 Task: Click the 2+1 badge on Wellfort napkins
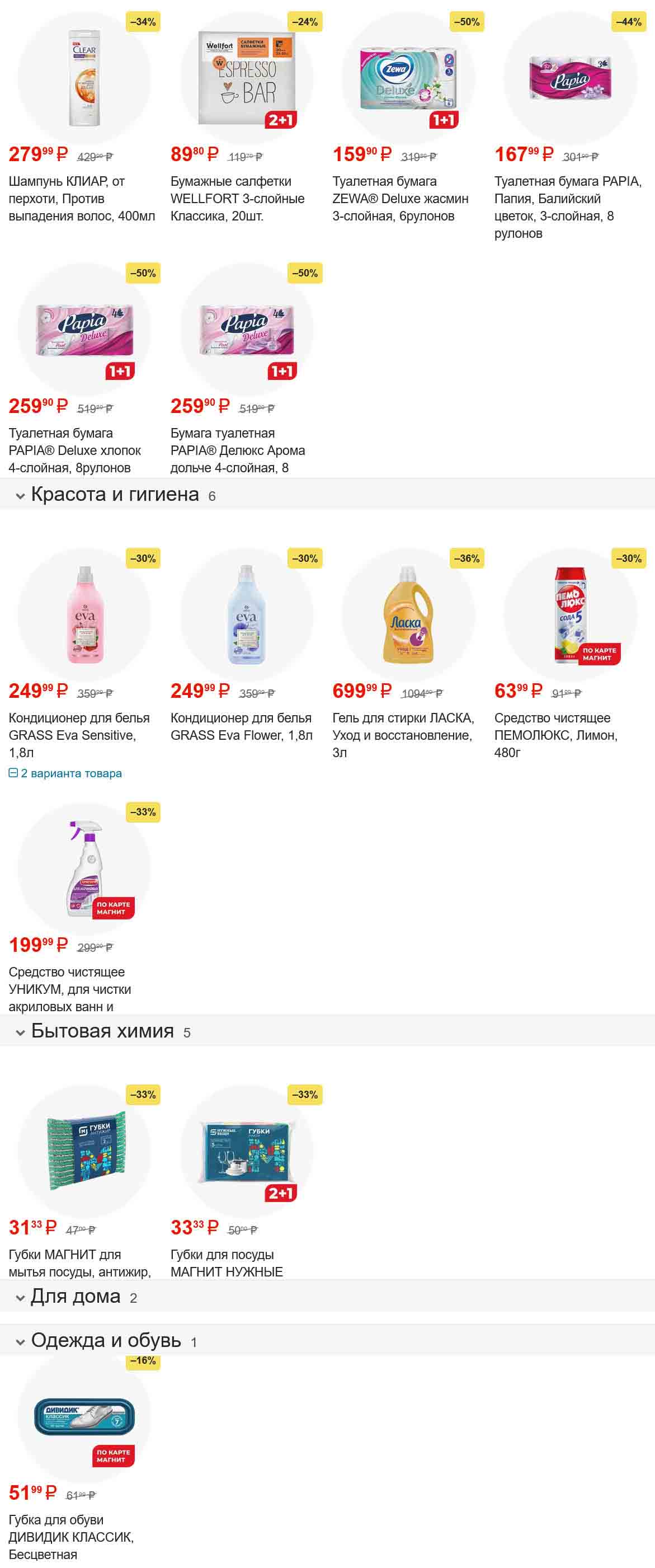tap(280, 120)
